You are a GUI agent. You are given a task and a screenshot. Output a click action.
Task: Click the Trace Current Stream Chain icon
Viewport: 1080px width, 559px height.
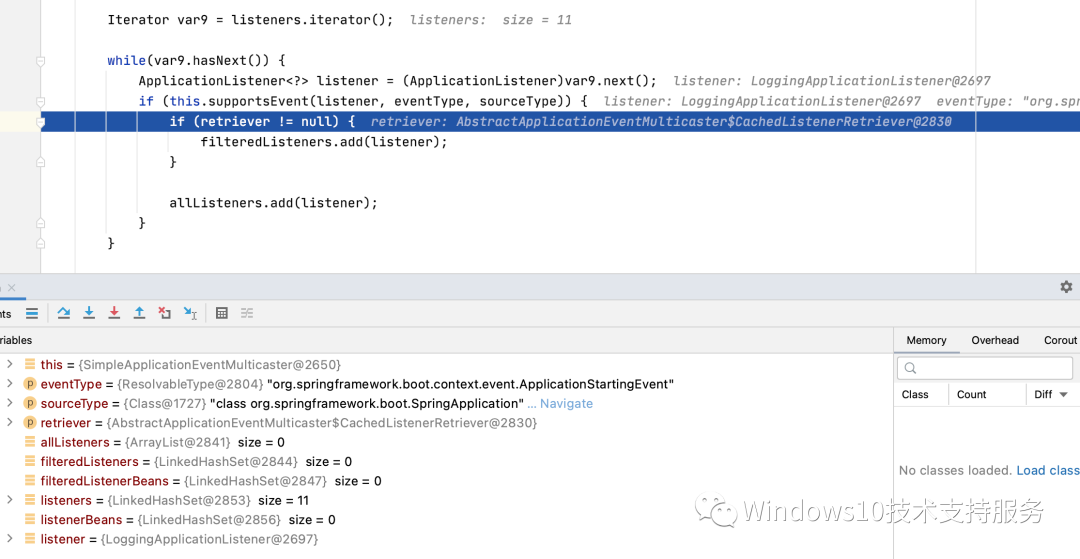coord(247,313)
